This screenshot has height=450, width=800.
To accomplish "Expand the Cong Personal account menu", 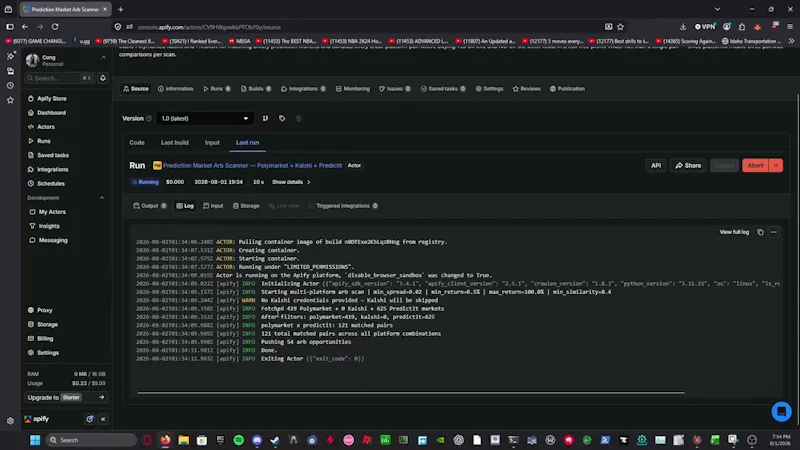I will coord(104,58).
